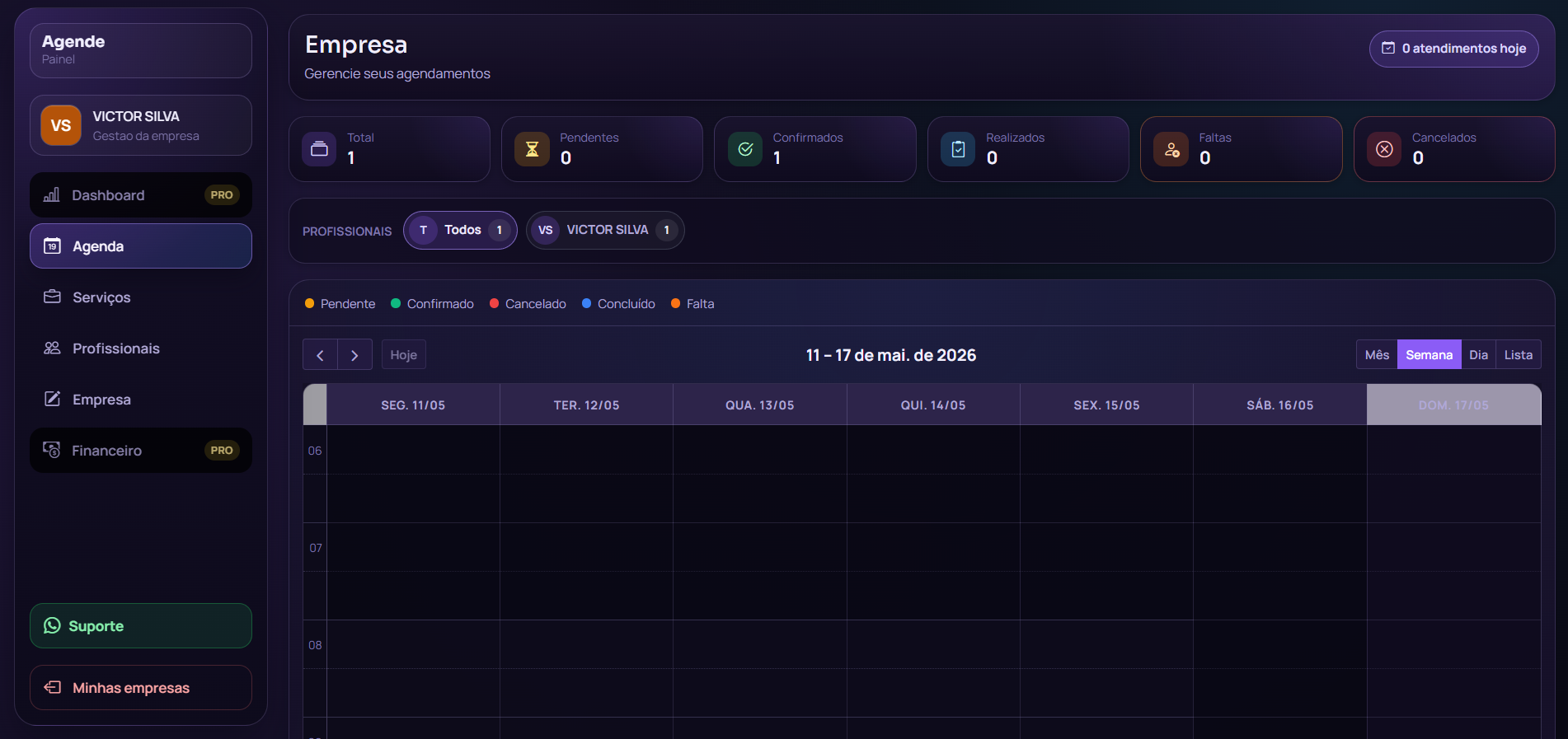Click the red Cancelado legend dot
This screenshot has height=739, width=1568.
(495, 303)
